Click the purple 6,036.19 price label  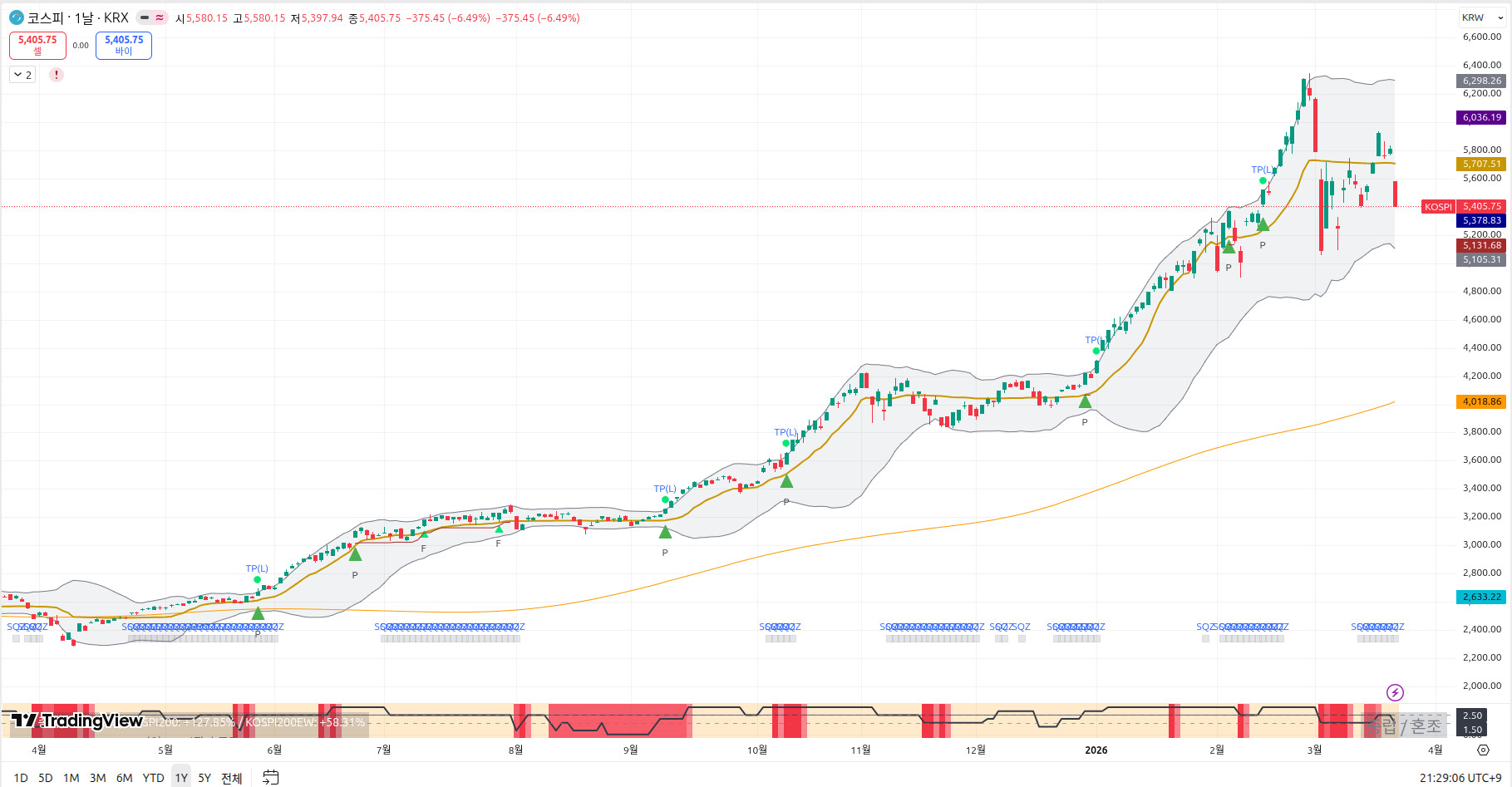tap(1482, 117)
